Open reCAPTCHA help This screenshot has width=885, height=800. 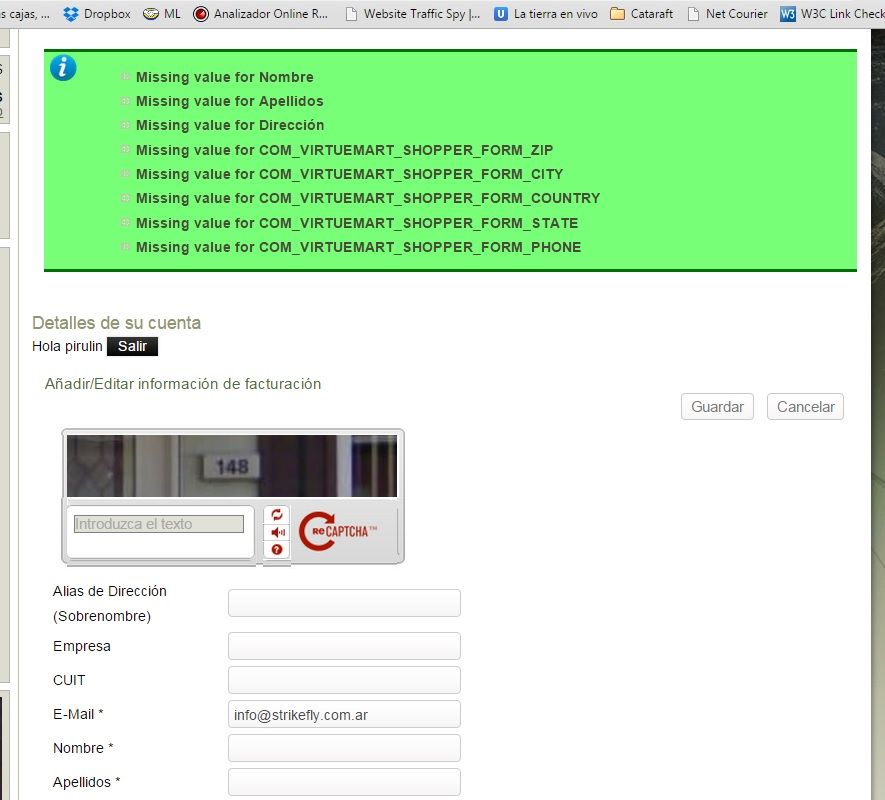[x=277, y=549]
